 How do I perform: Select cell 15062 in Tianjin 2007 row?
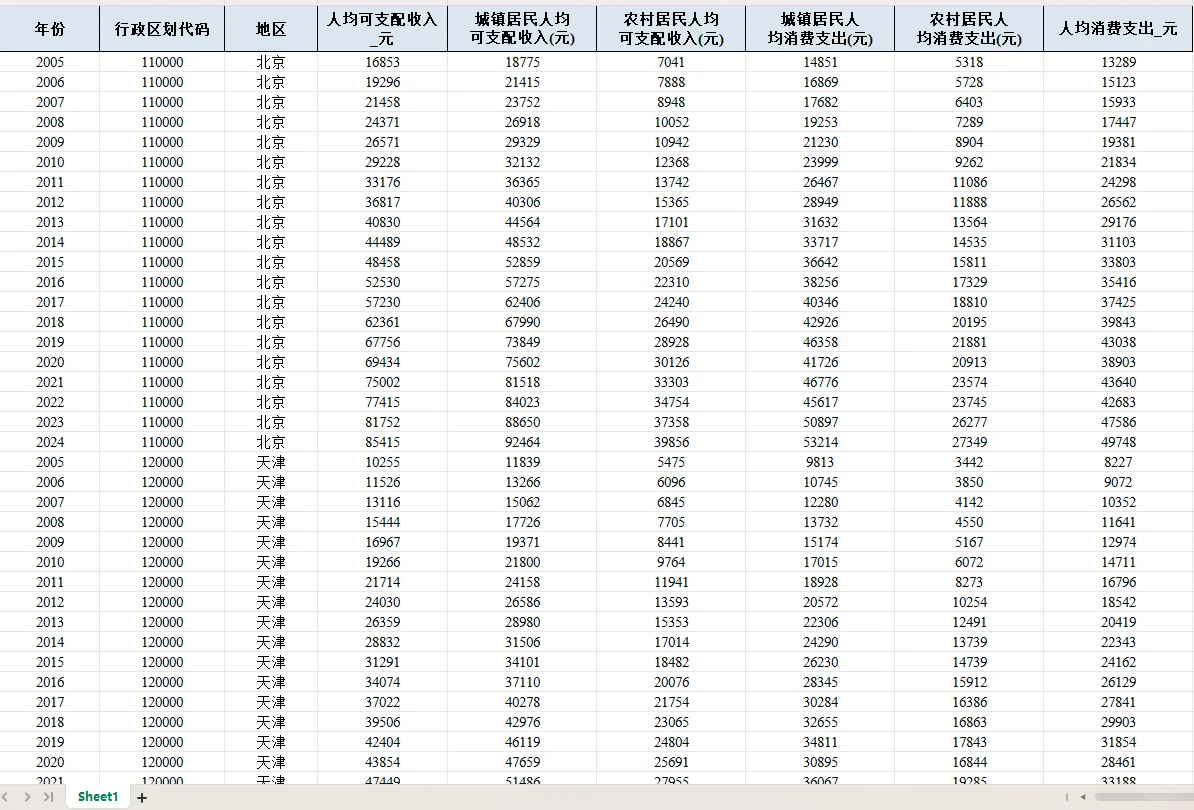click(x=522, y=502)
